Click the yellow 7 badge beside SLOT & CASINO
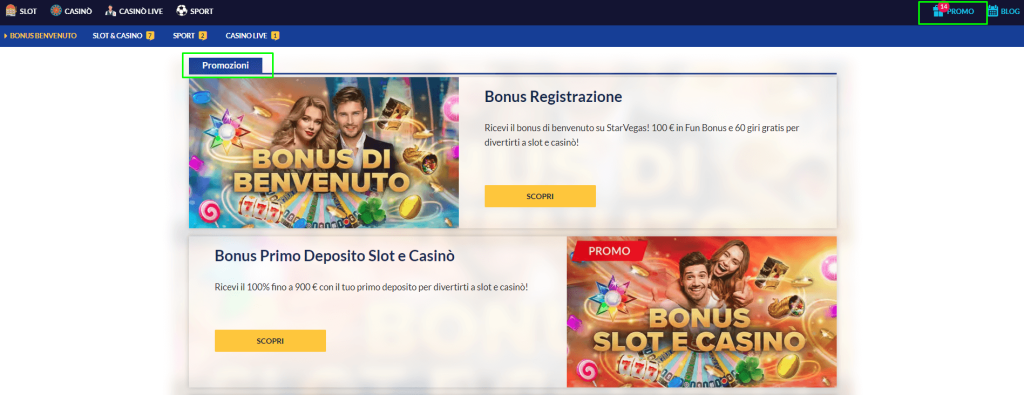 point(150,35)
